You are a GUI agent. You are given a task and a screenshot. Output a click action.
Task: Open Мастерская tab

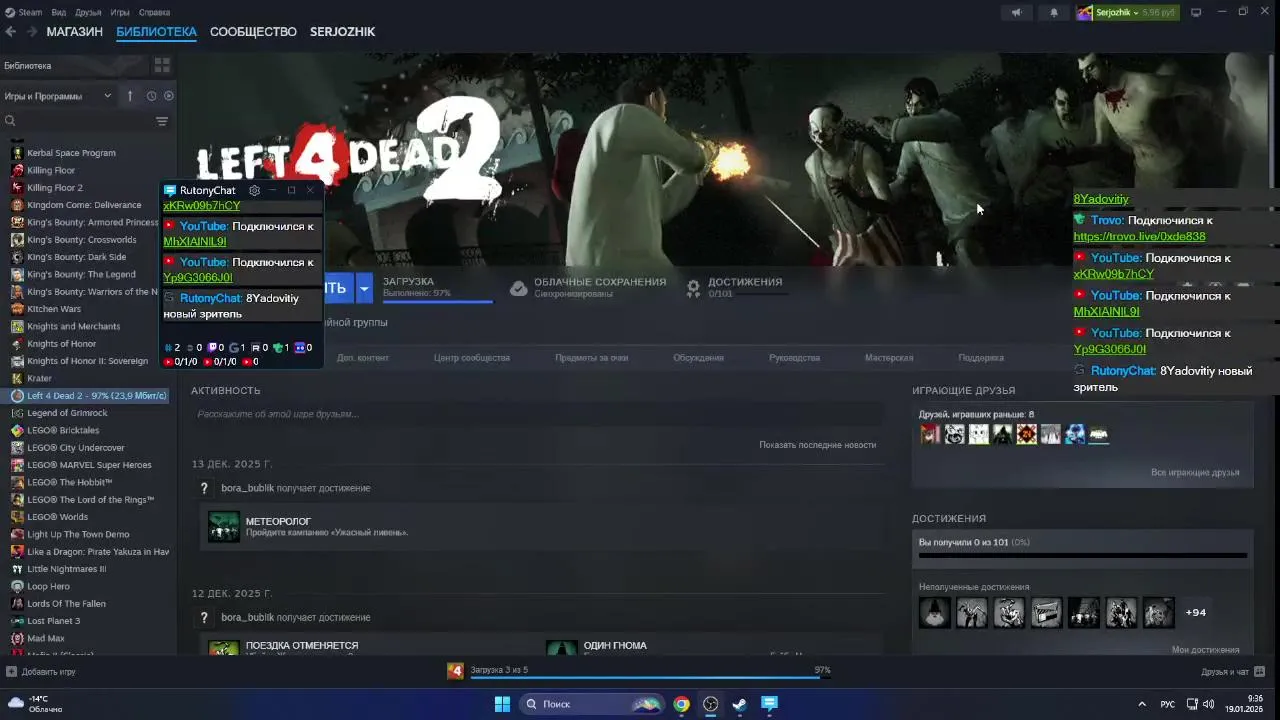889,358
